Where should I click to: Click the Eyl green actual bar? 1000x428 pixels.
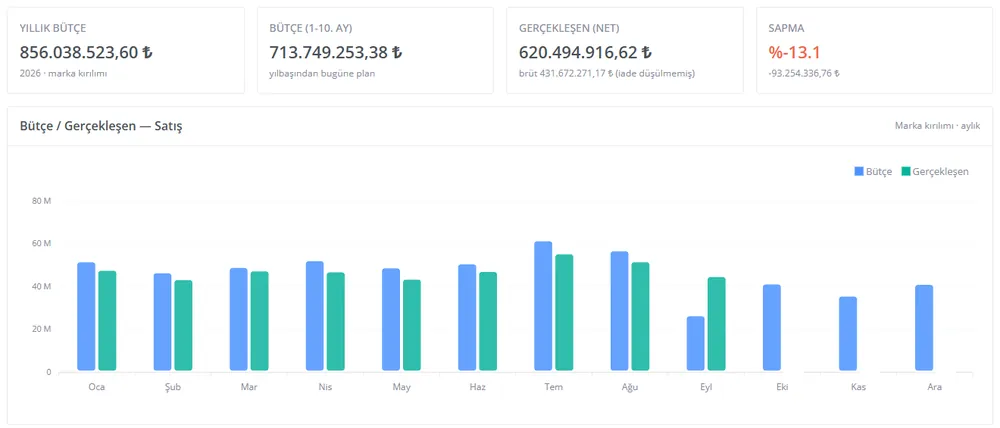(717, 324)
